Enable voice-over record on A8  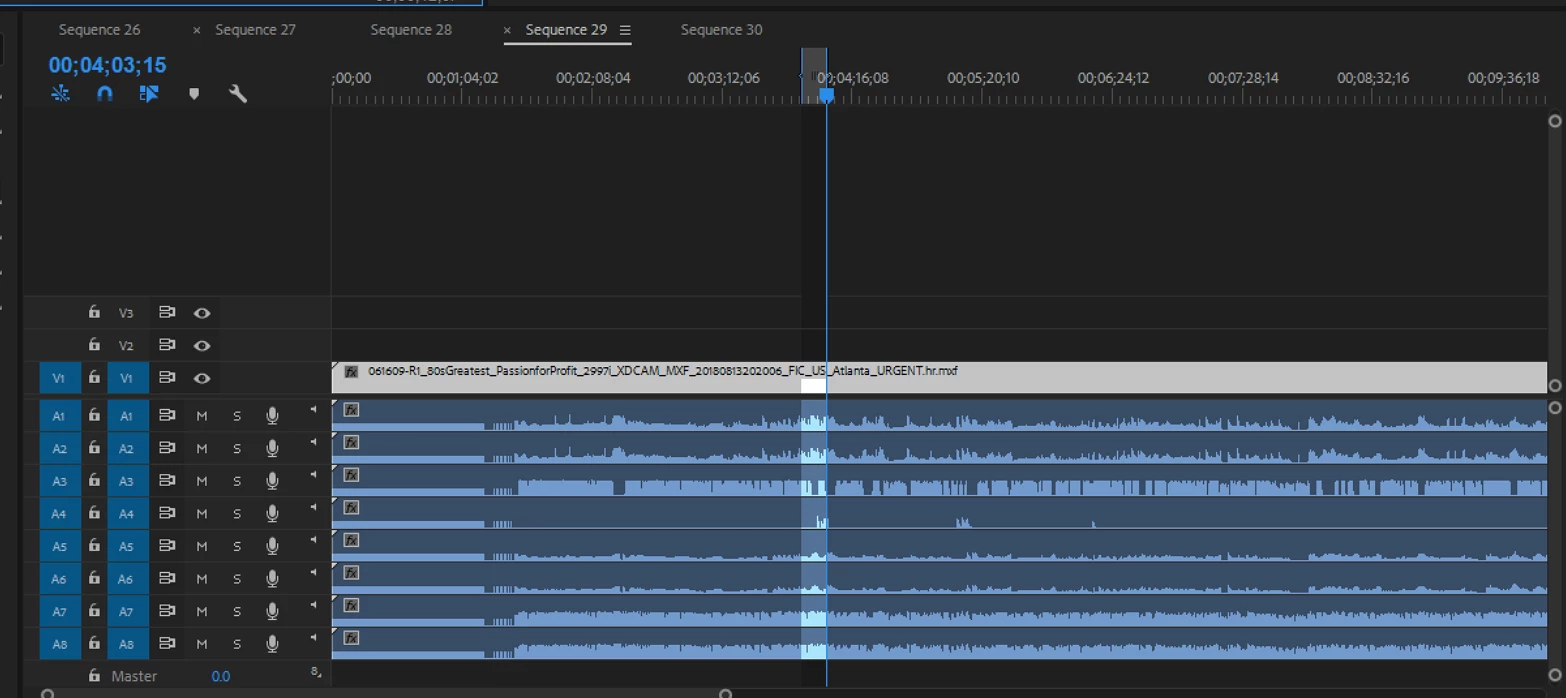point(272,644)
